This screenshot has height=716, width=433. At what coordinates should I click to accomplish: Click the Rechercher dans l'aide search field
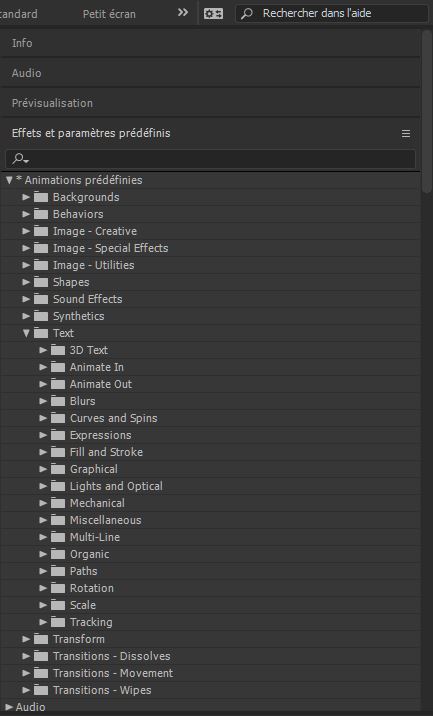[332, 13]
